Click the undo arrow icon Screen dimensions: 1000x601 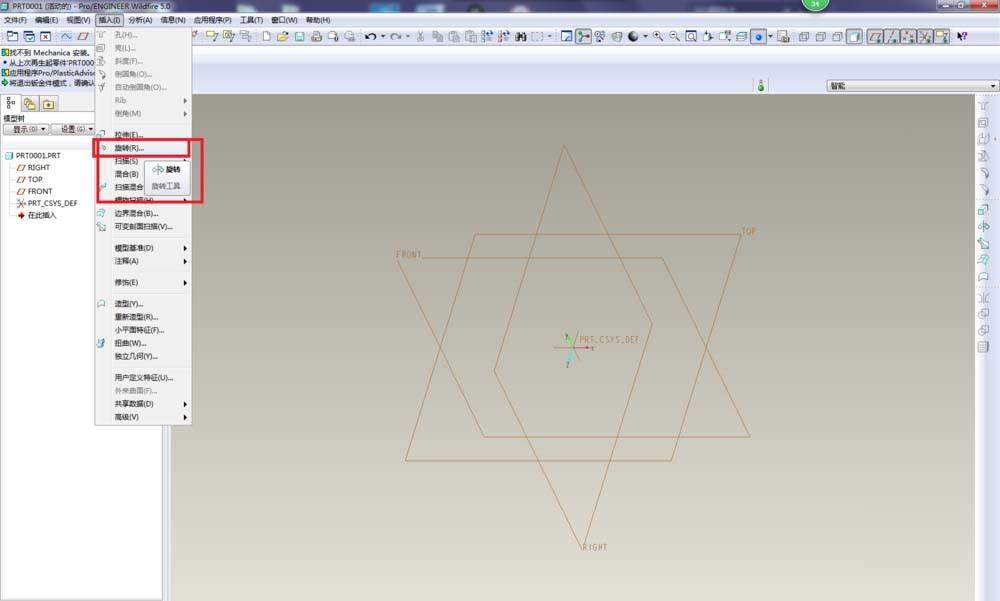[371, 37]
